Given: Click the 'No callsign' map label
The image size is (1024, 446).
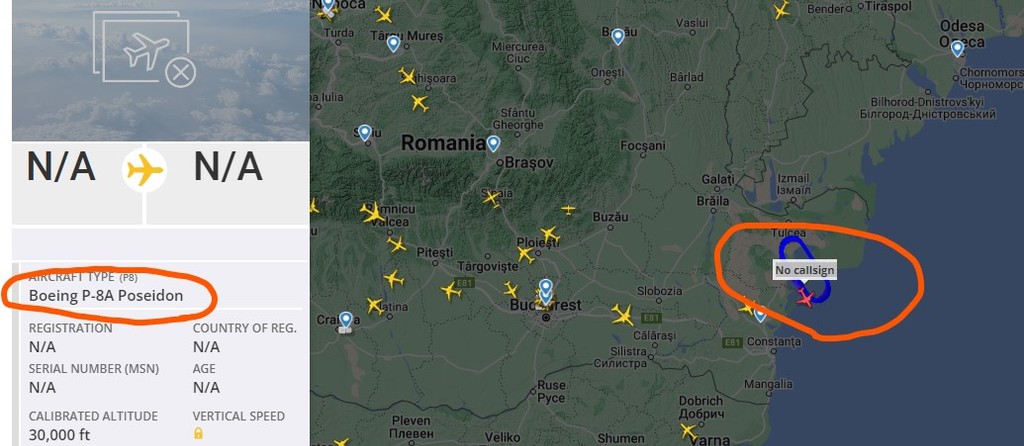Looking at the screenshot, I should 804,270.
